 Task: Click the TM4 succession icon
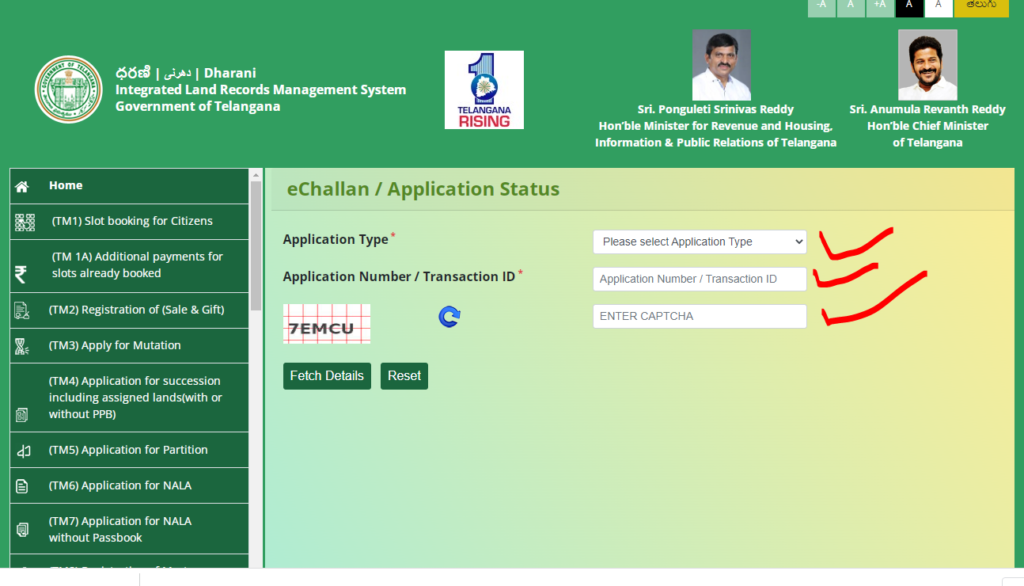(22, 414)
